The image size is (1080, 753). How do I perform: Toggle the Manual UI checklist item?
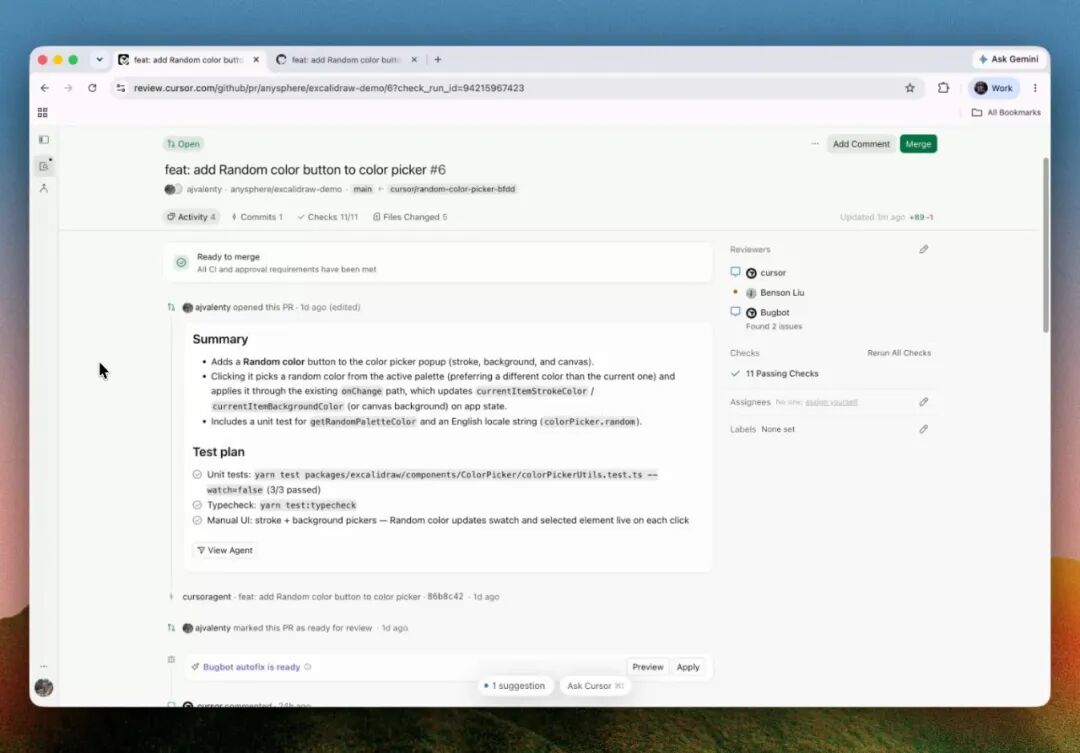coord(197,520)
